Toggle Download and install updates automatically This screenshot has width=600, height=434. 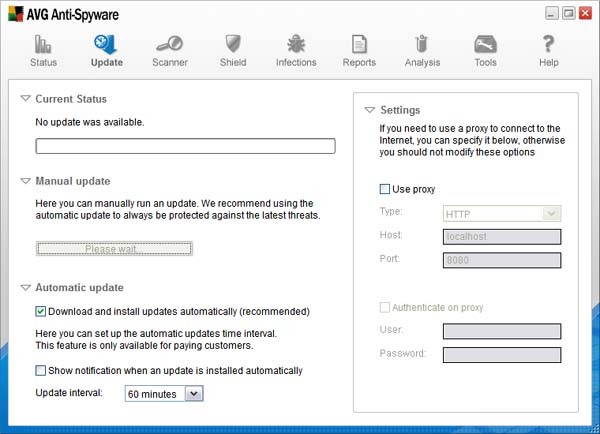(41, 312)
